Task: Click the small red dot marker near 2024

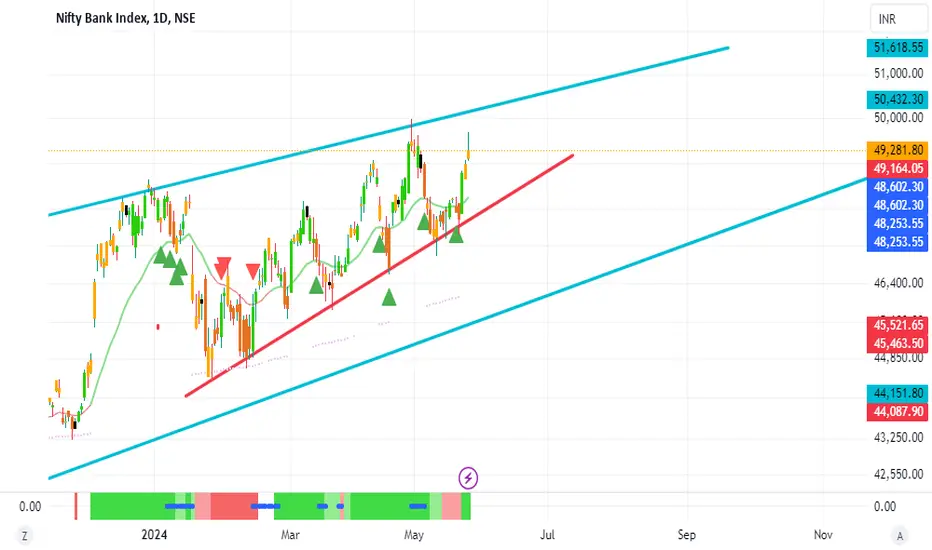Action: coord(158,326)
